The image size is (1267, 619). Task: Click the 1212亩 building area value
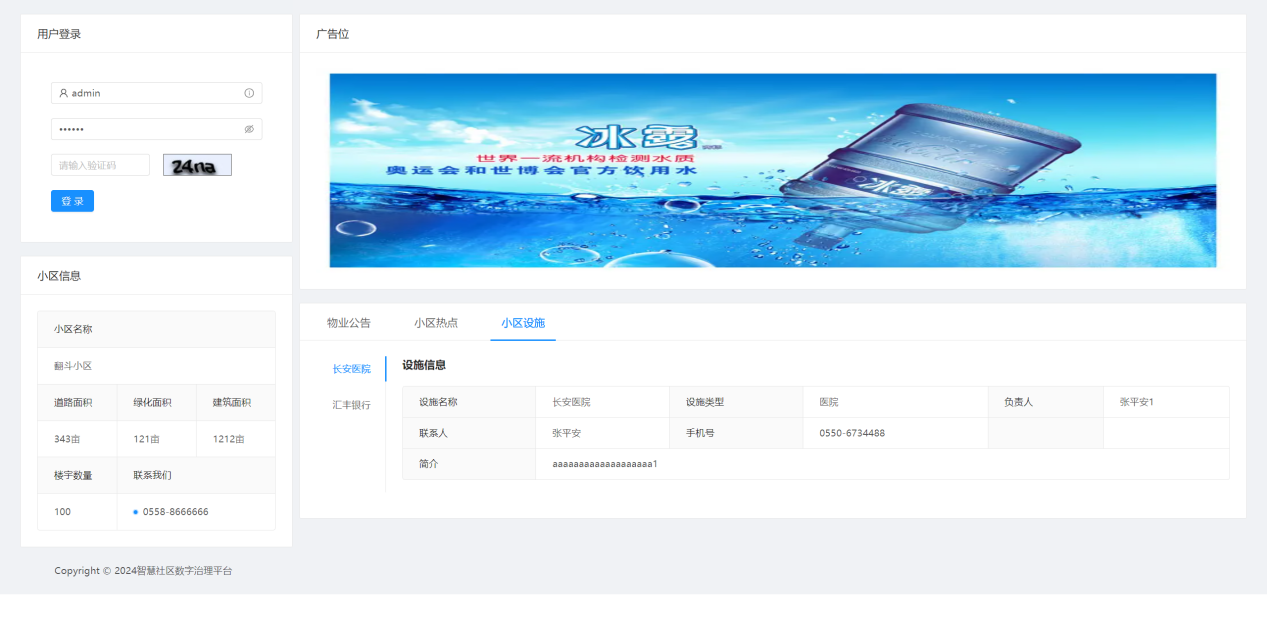click(228, 439)
